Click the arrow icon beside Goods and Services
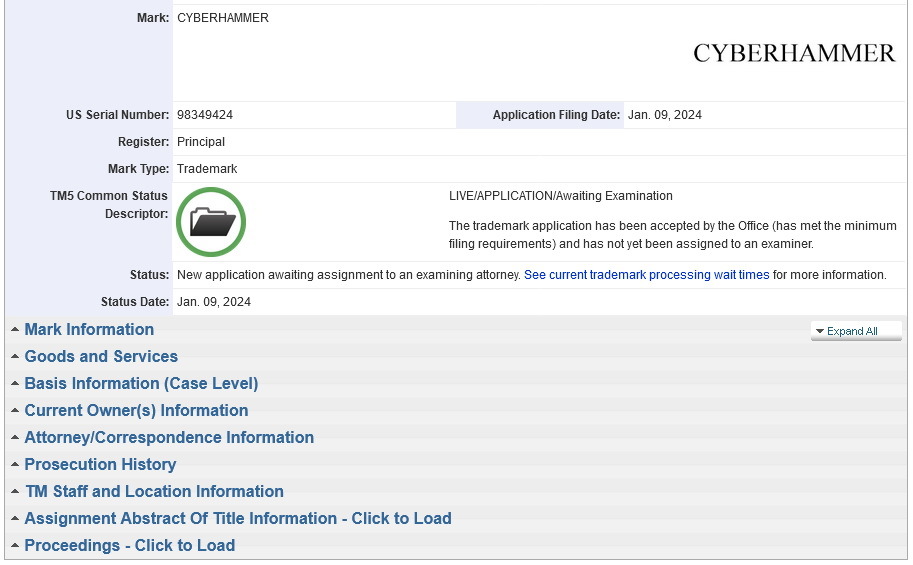 point(15,357)
